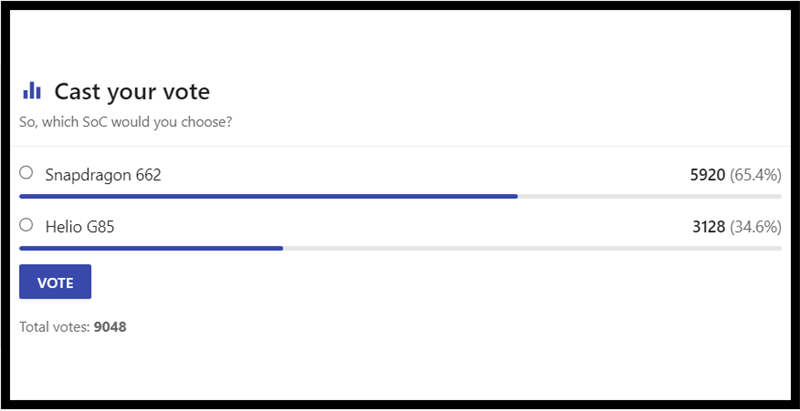Click the "which SoC would you choose" question
This screenshot has height=411, width=800.
[126, 123]
